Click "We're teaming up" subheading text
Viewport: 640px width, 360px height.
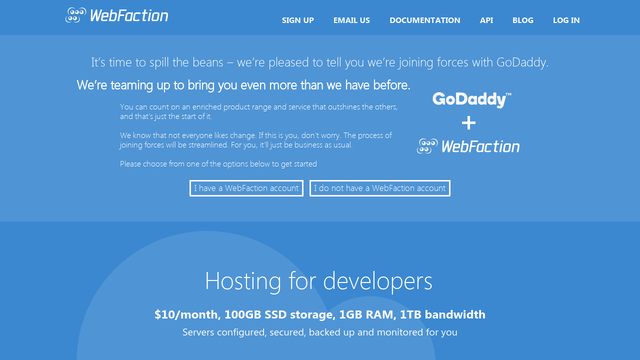point(243,85)
